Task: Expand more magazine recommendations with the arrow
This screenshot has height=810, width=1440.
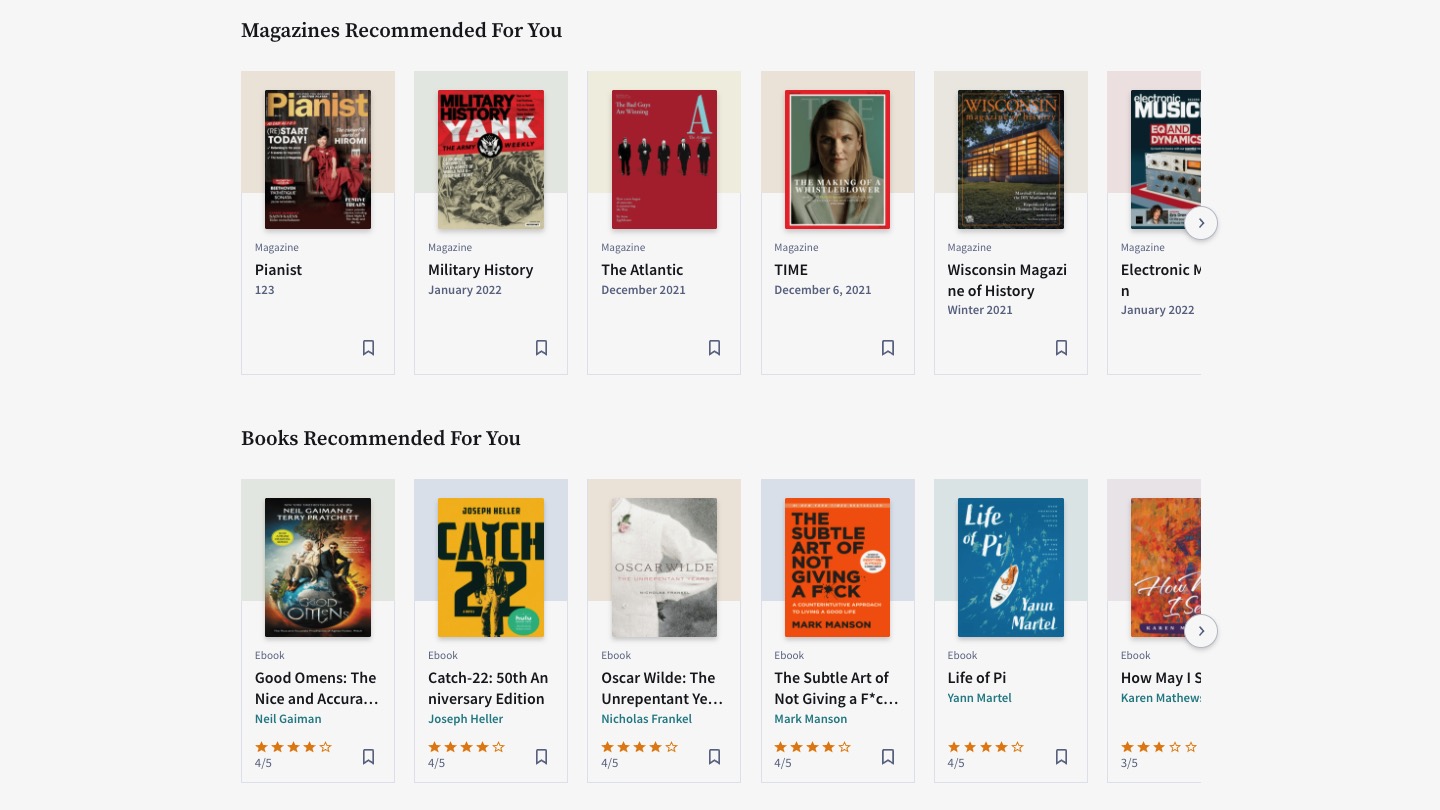Action: (1201, 223)
